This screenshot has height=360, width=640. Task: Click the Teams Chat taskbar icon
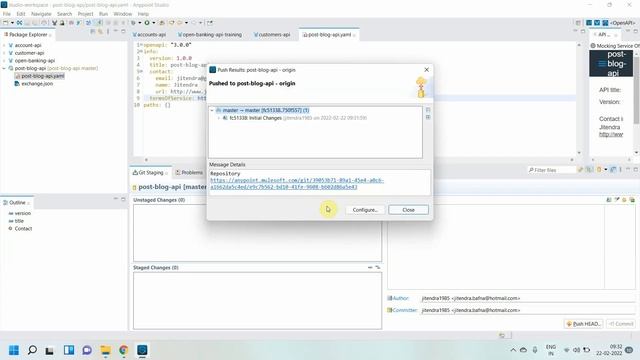click(87, 350)
